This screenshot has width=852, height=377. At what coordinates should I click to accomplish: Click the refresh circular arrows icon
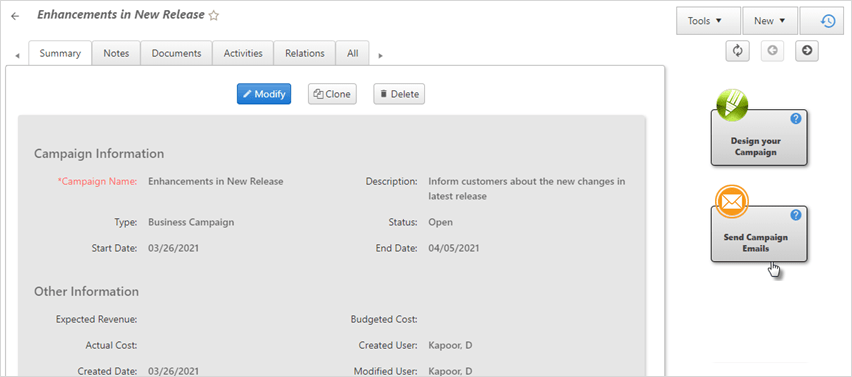click(x=737, y=51)
